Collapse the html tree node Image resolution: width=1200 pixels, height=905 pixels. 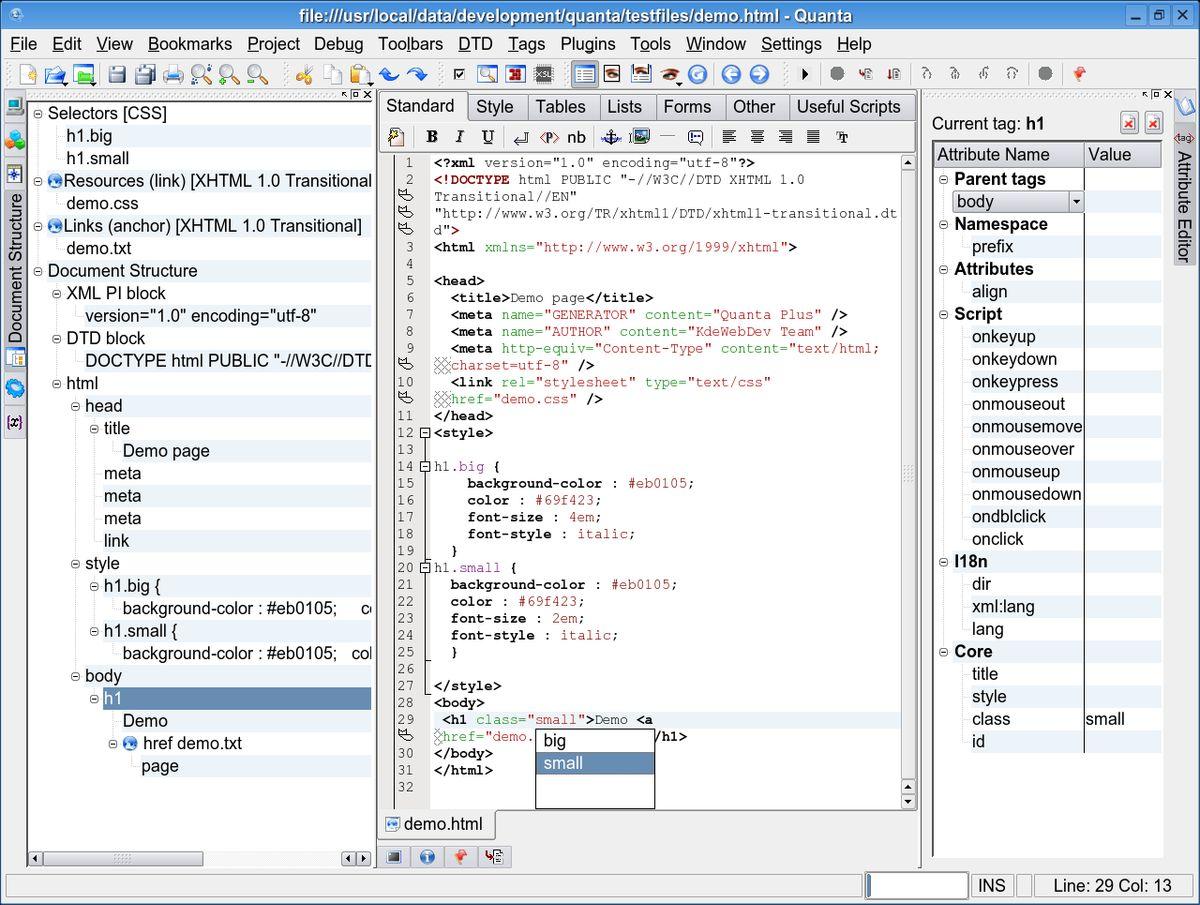click(57, 383)
